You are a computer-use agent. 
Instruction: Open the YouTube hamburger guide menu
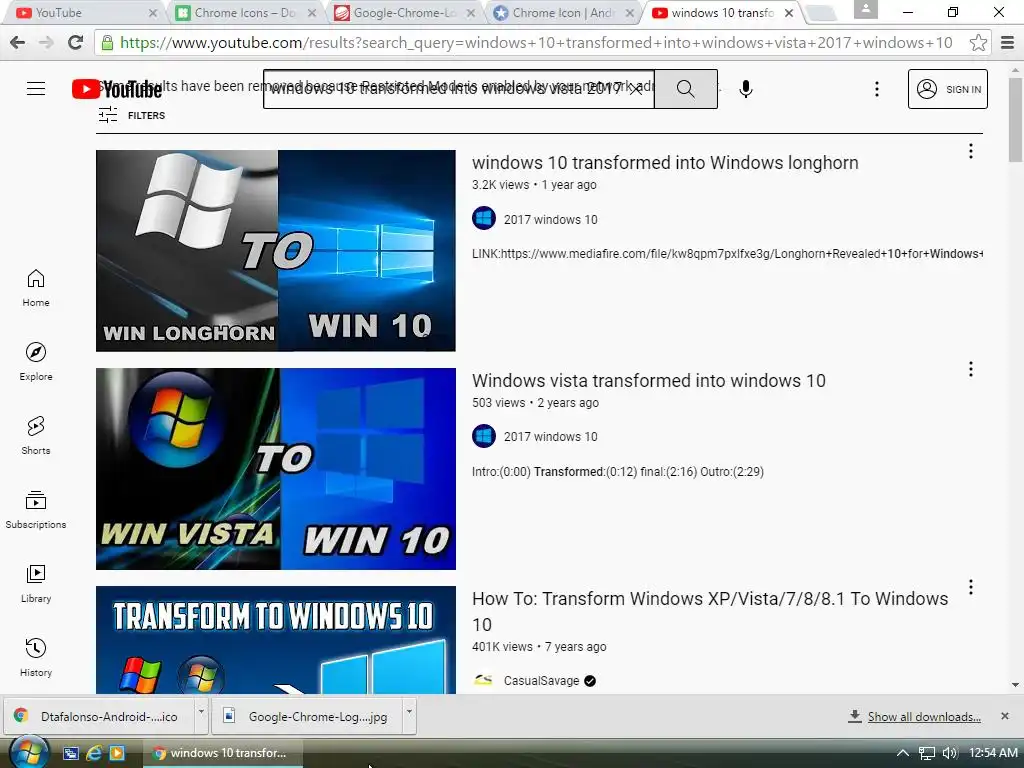click(36, 89)
